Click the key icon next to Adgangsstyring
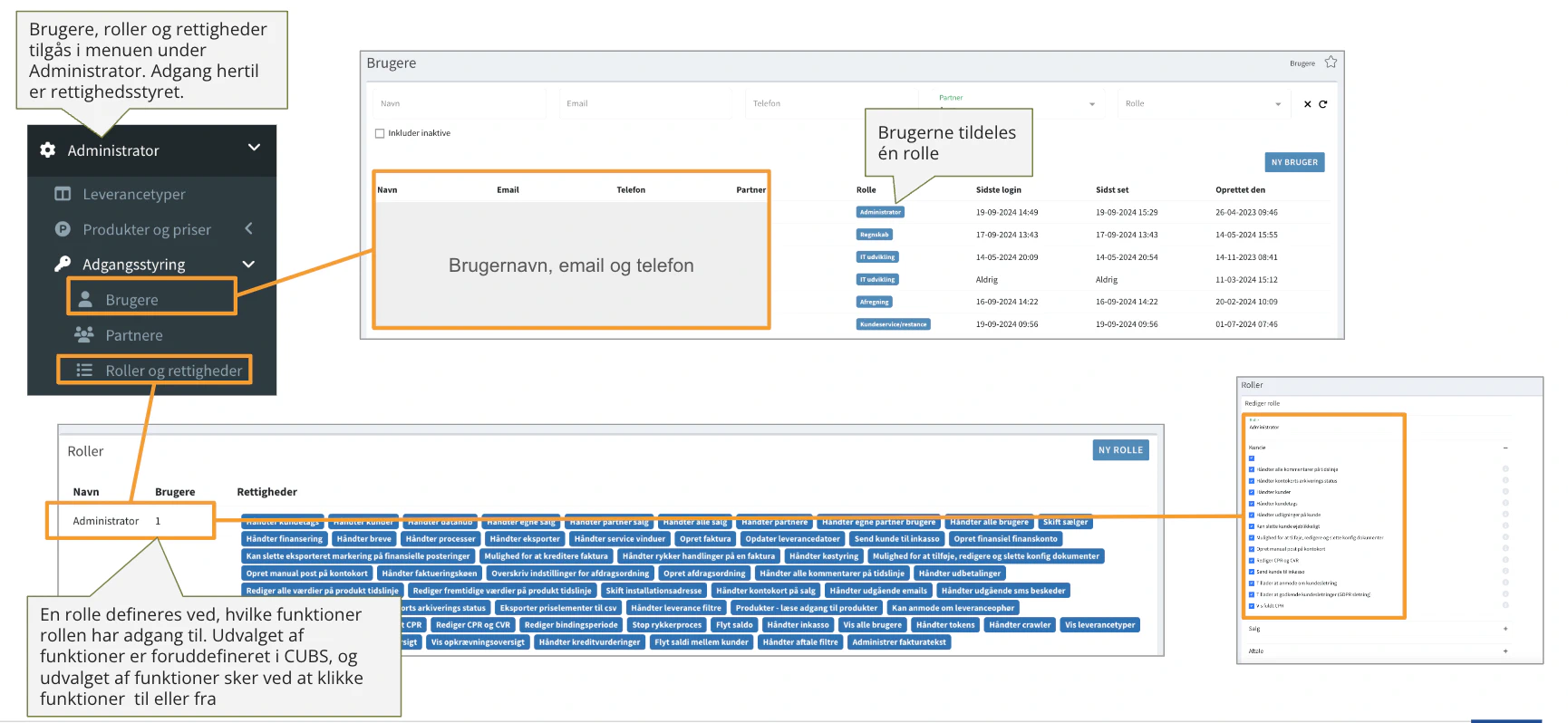Image resolution: width=1568 pixels, height=723 pixels. (63, 264)
